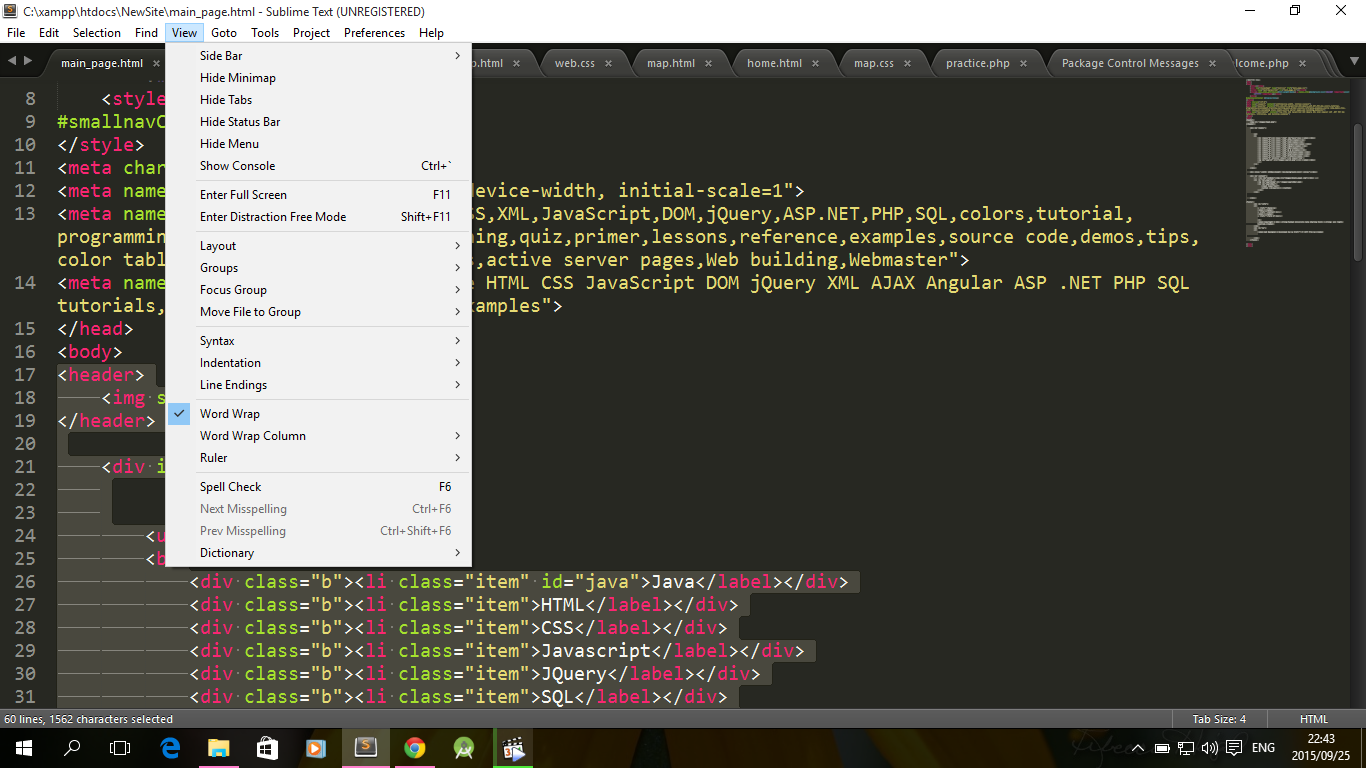The image size is (1366, 768).
Task: Launch Microsoft Edge from taskbar
Action: [x=170, y=747]
